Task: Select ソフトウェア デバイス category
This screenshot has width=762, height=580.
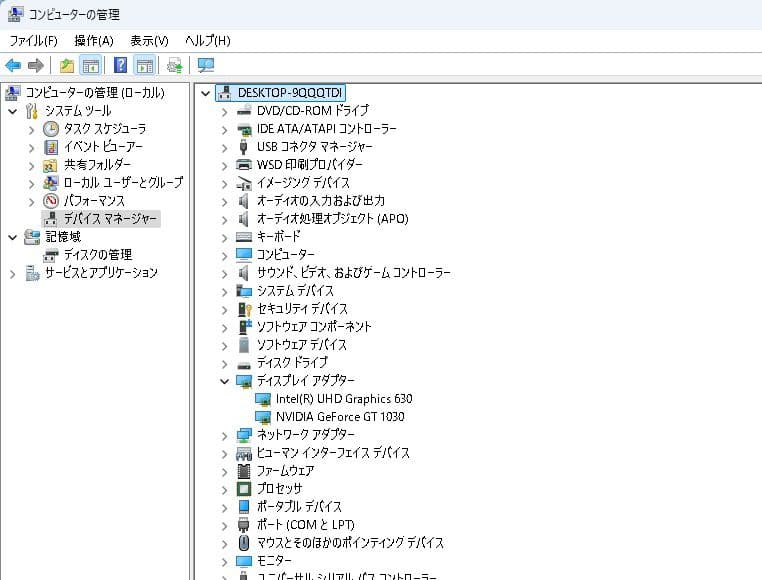Action: pyautogui.click(x=302, y=345)
